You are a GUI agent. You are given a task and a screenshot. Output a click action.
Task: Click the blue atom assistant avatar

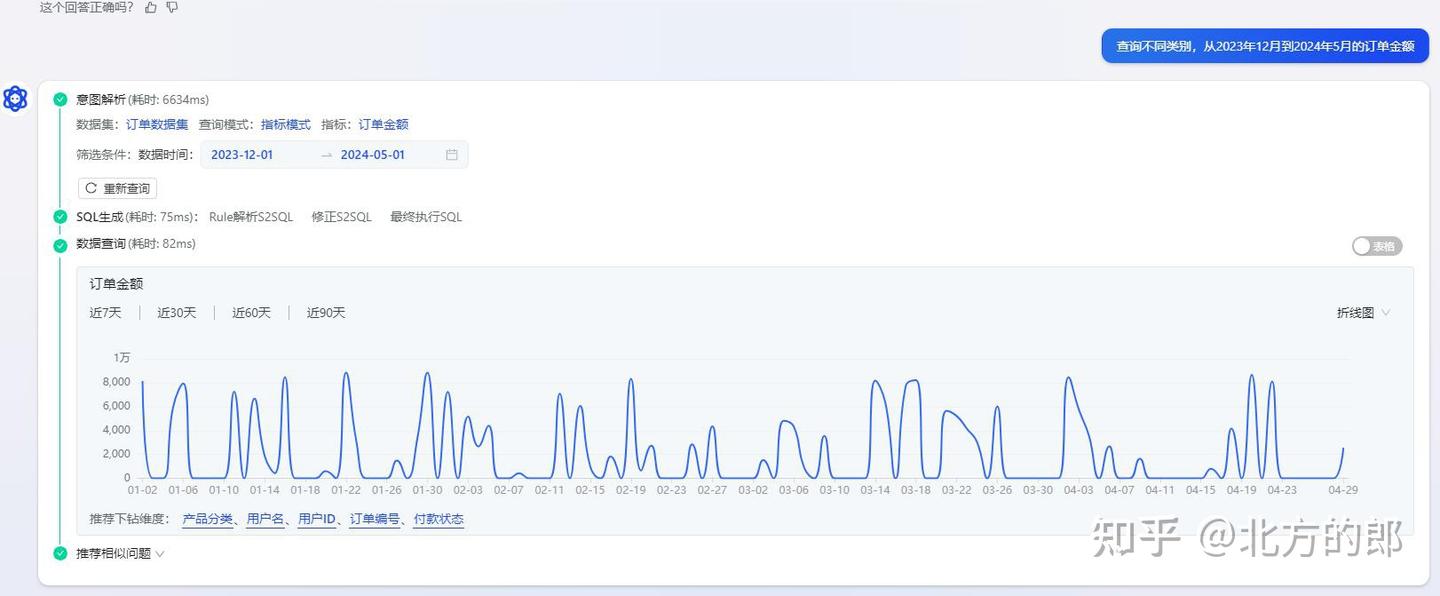pyautogui.click(x=15, y=99)
